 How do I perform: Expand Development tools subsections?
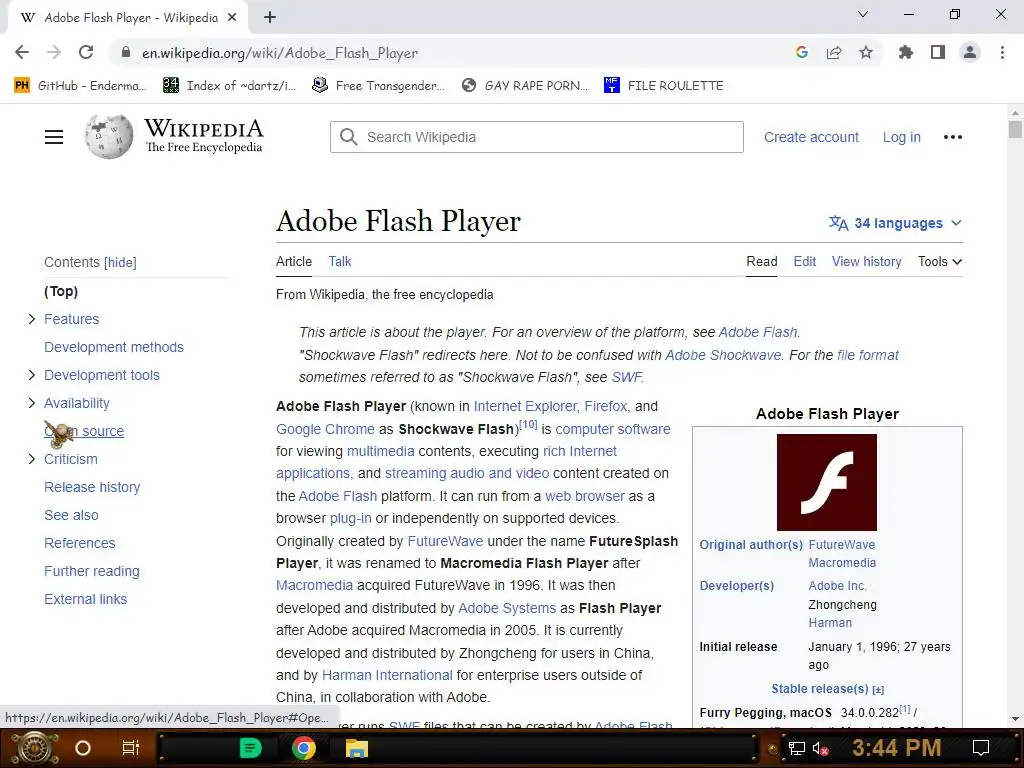(31, 376)
